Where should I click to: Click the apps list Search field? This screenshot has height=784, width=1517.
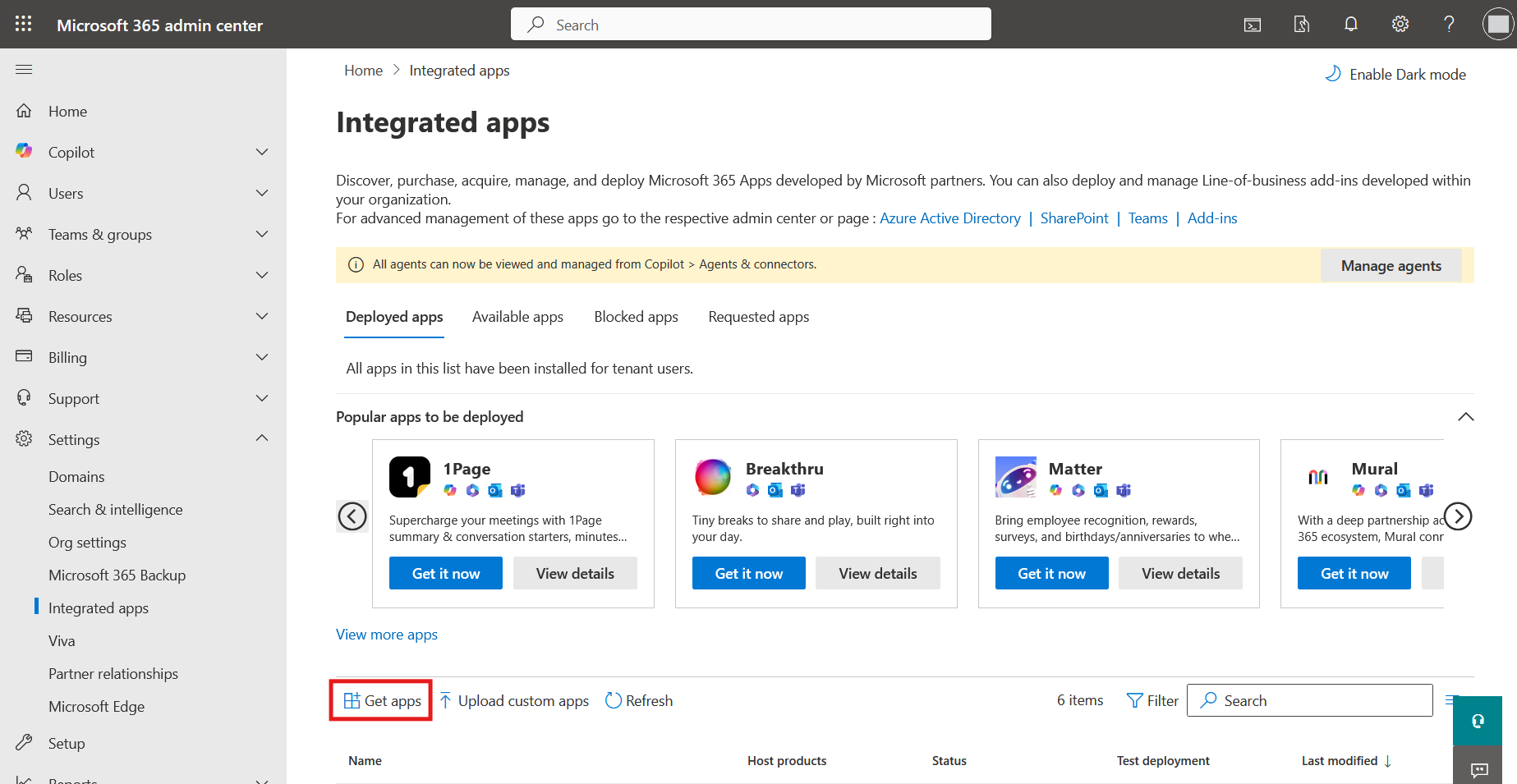[1309, 700]
